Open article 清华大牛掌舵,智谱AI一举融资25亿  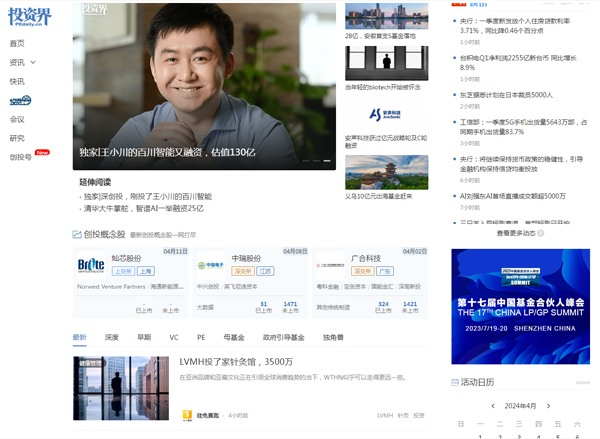point(144,208)
